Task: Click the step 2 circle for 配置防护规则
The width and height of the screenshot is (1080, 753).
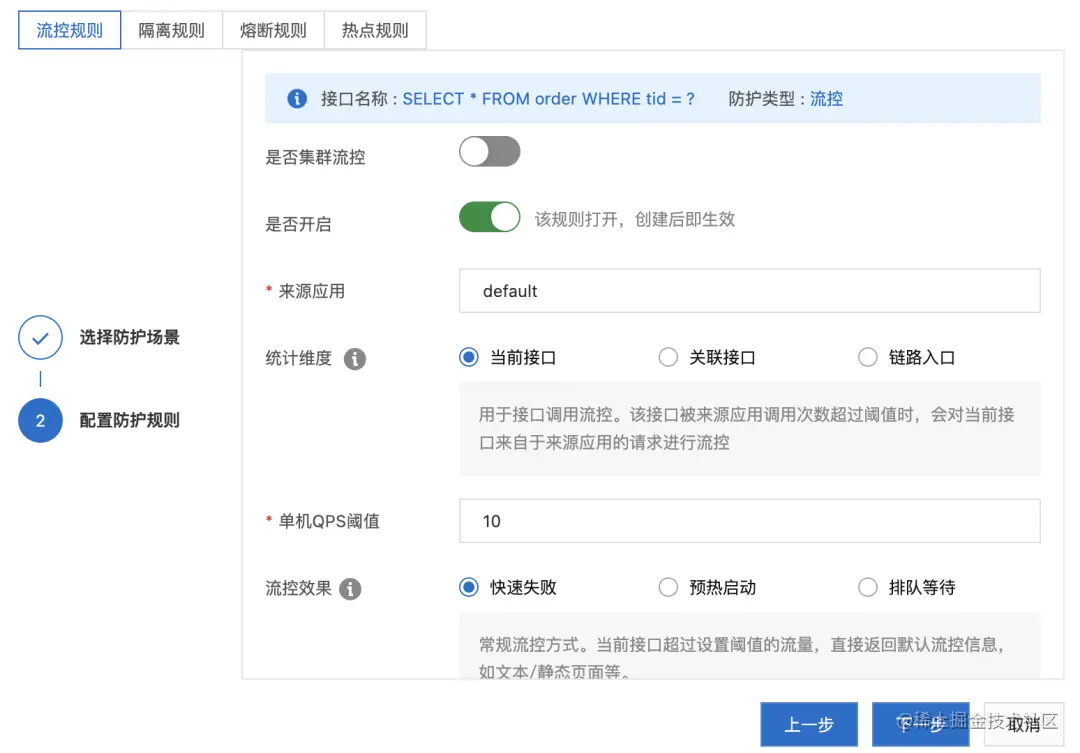Action: tap(41, 420)
